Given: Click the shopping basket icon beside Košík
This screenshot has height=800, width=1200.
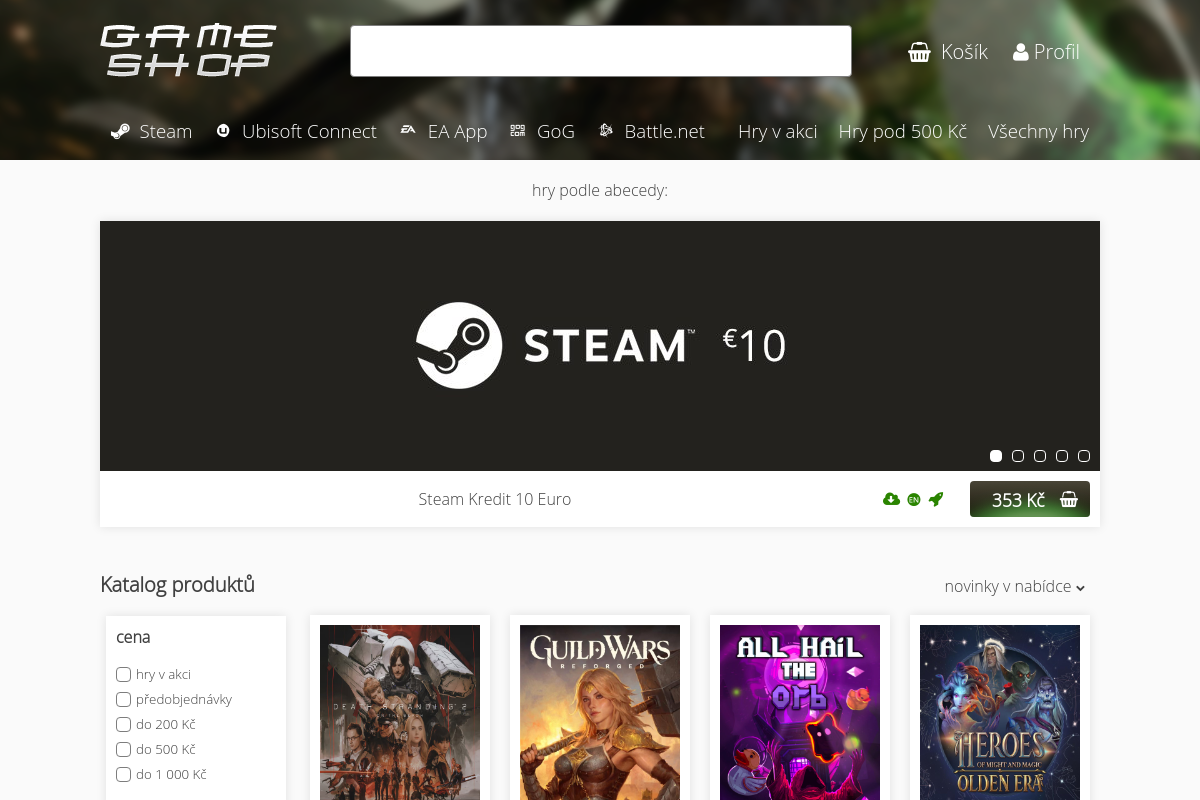Looking at the screenshot, I should pos(919,52).
